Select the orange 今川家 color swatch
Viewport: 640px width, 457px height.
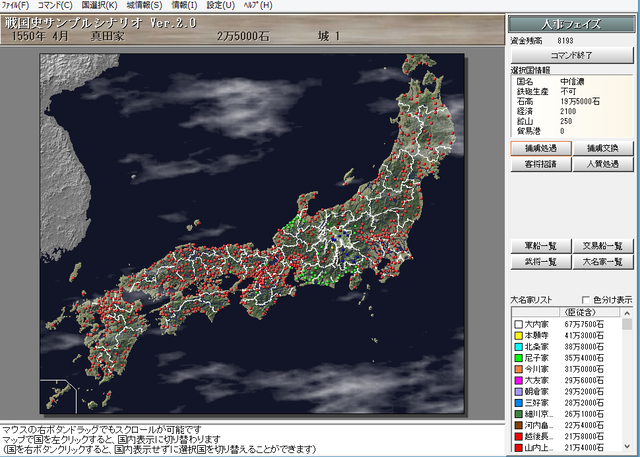coord(518,369)
